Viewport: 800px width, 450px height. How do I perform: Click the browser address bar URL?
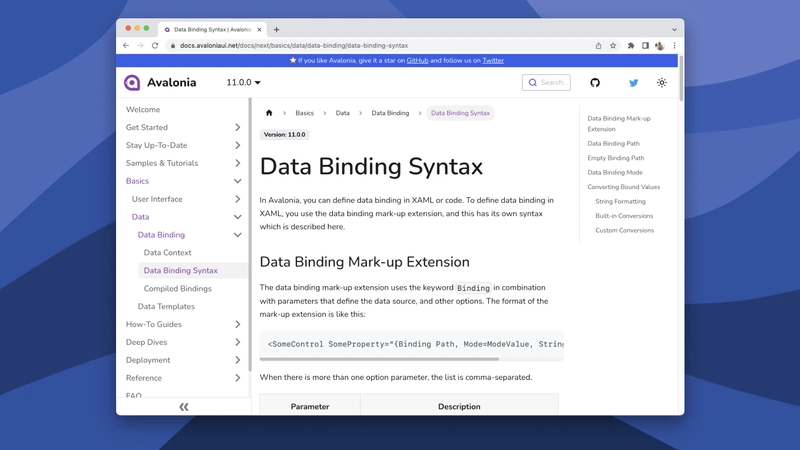coord(294,45)
